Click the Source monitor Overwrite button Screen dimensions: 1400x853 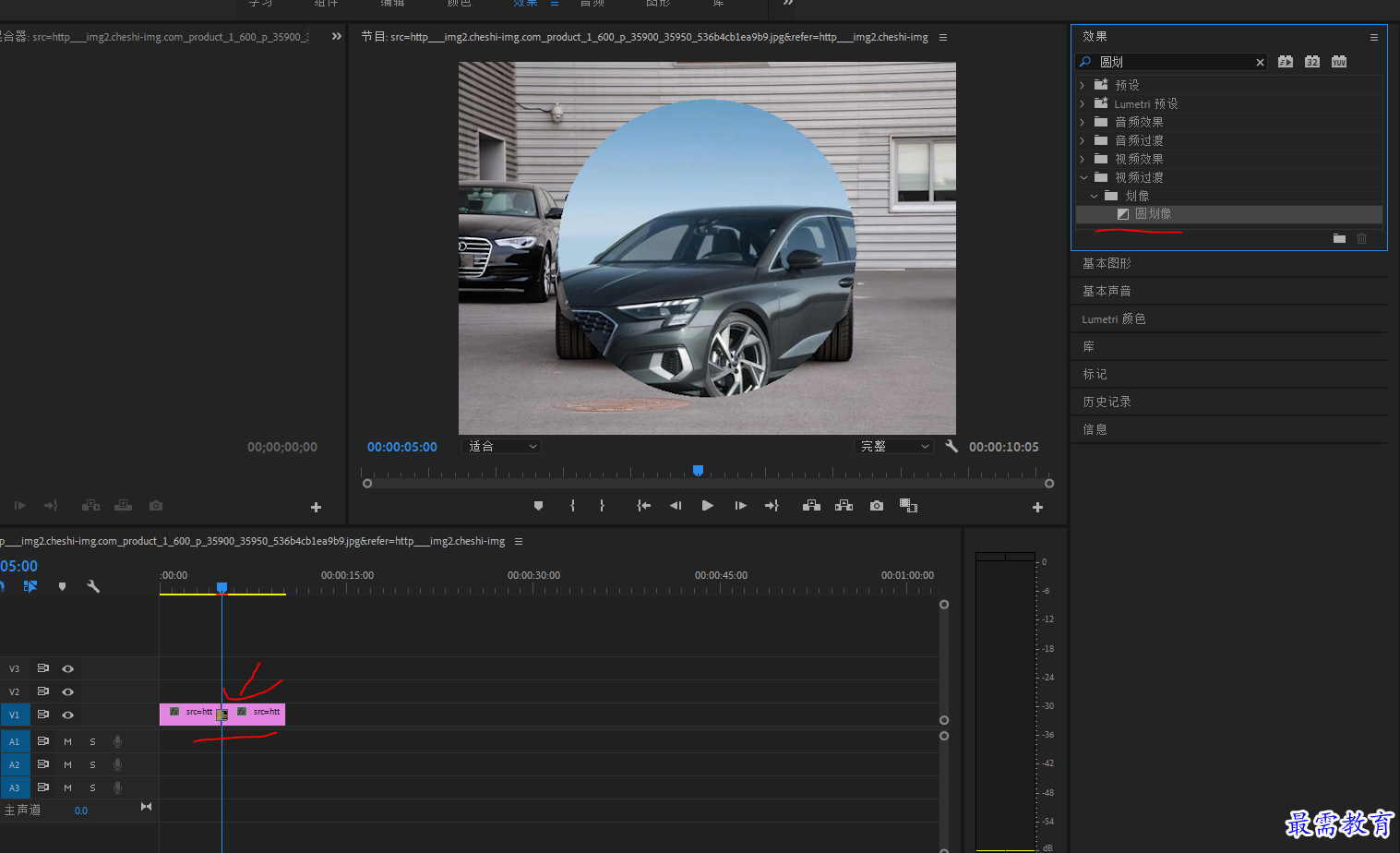[123, 506]
